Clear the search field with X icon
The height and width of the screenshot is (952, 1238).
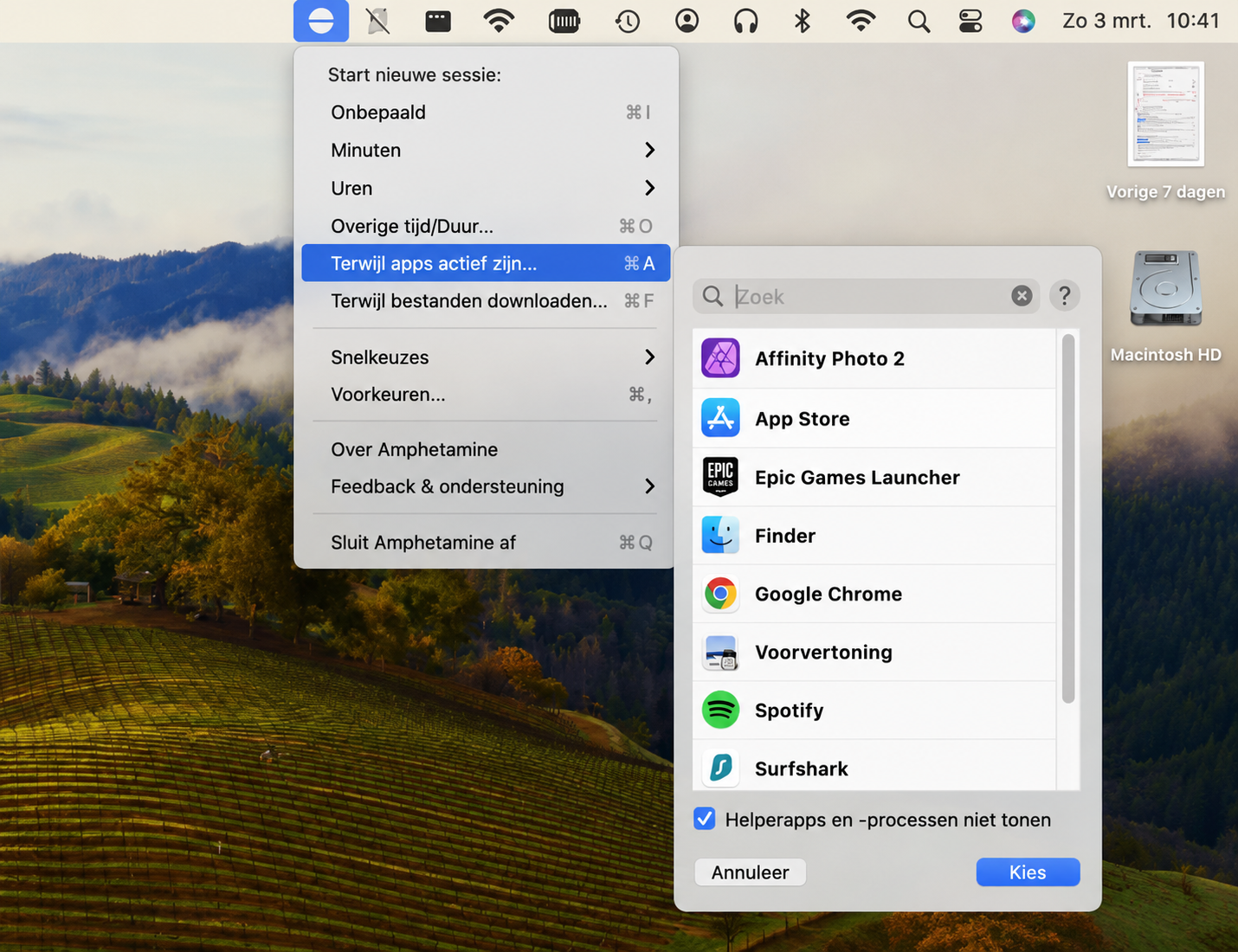(x=1022, y=296)
